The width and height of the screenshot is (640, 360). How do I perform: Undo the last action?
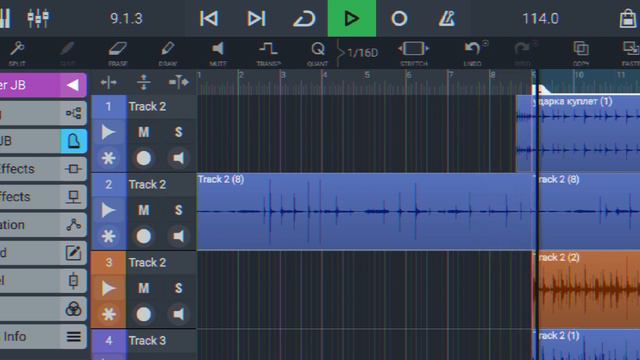click(473, 53)
